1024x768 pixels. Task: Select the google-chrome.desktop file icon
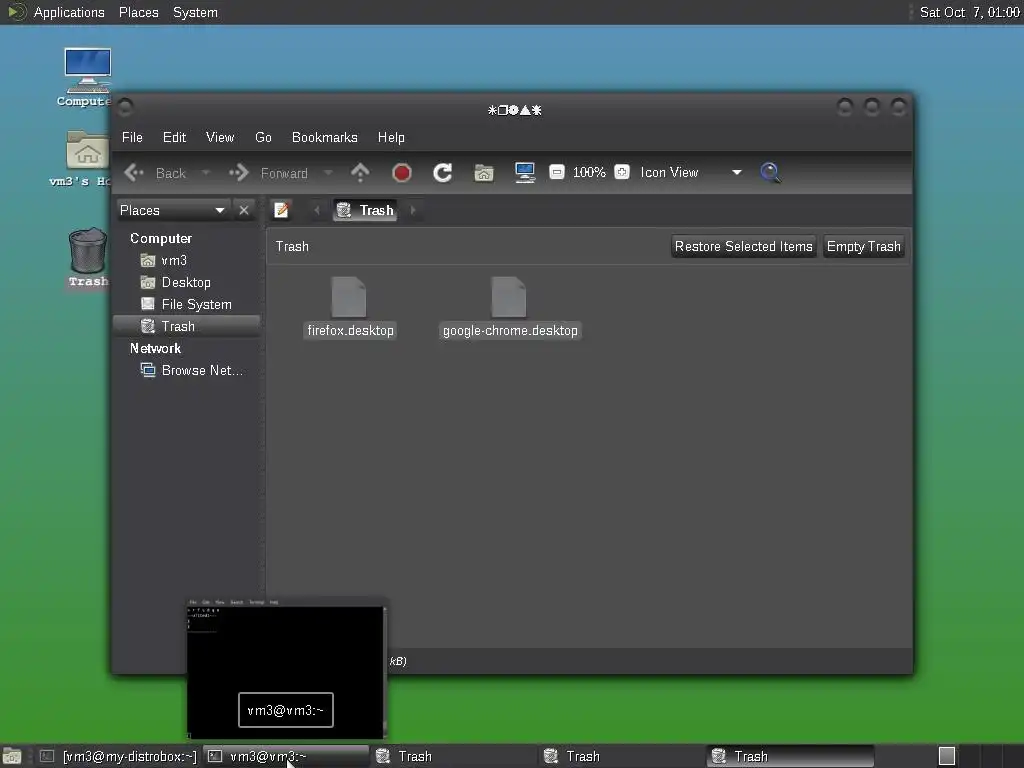pyautogui.click(x=509, y=297)
